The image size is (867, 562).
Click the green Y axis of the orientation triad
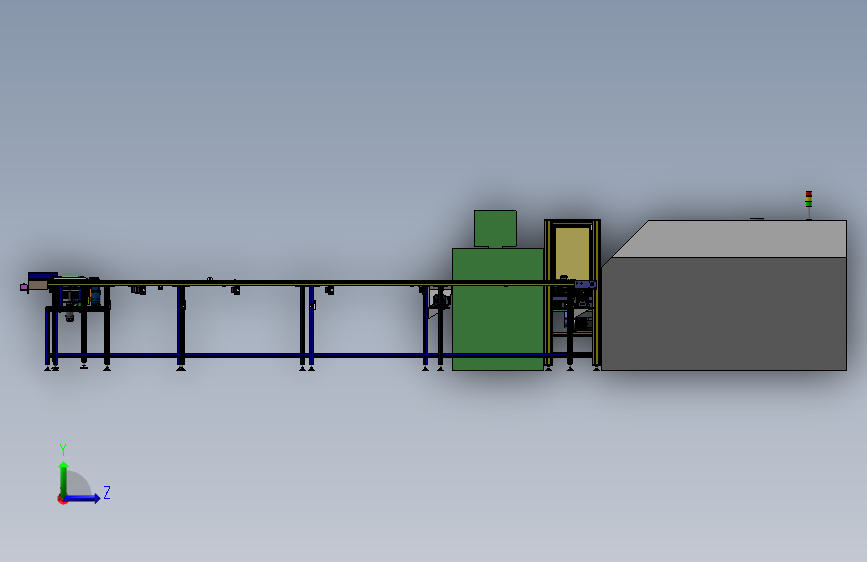click(x=64, y=478)
